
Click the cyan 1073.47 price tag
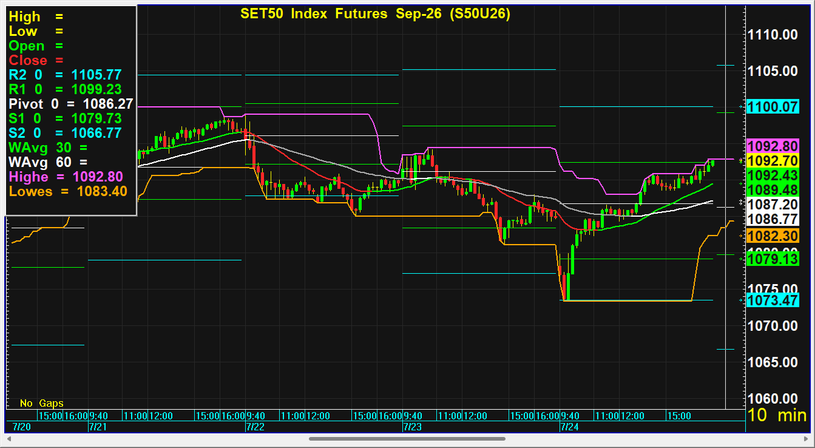772,300
